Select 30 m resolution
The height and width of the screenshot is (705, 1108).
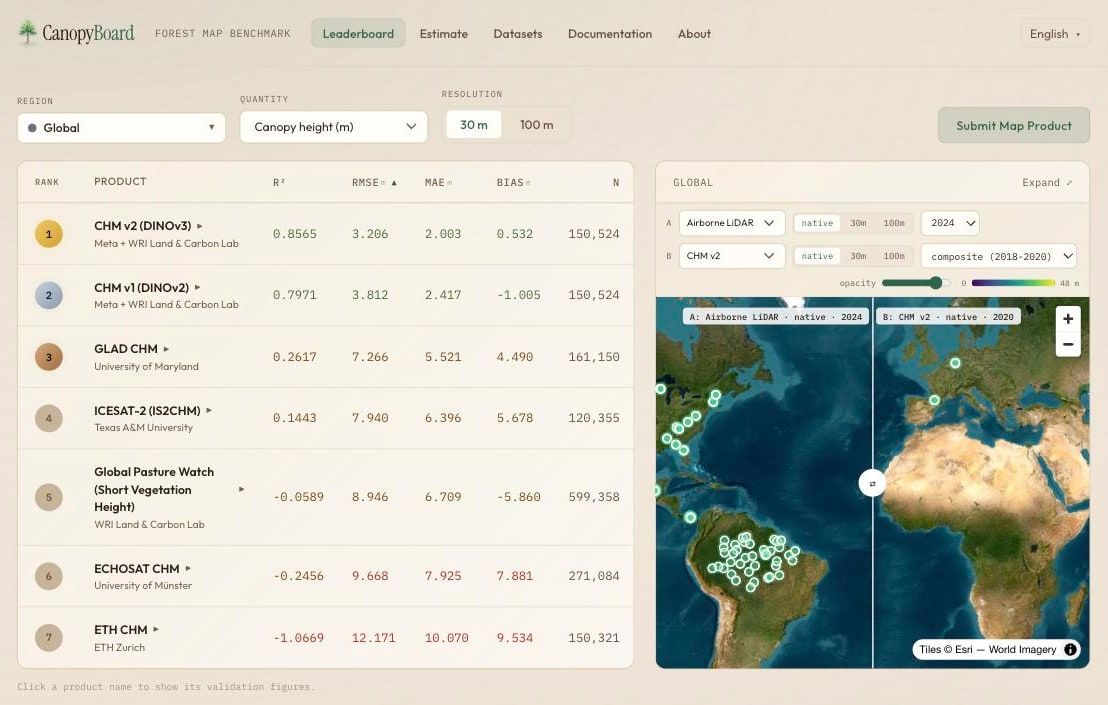click(x=473, y=124)
